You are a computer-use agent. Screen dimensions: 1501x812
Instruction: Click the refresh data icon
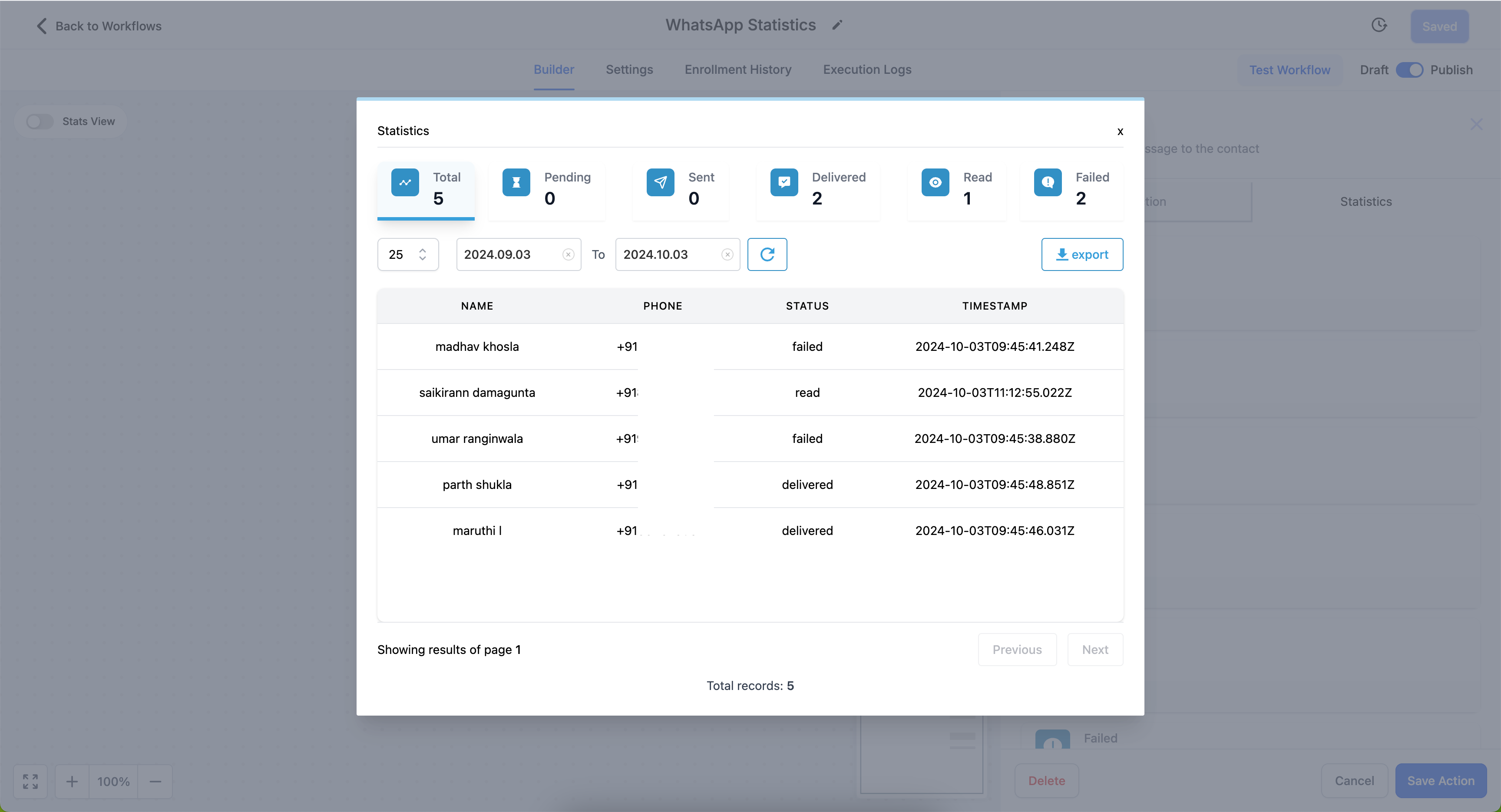pyautogui.click(x=767, y=254)
